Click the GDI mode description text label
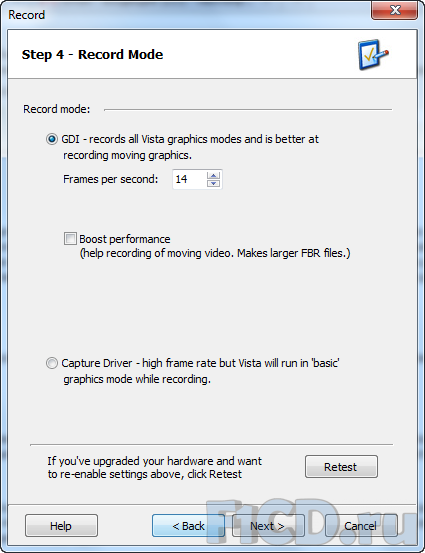The height and width of the screenshot is (553, 425). pos(190,147)
